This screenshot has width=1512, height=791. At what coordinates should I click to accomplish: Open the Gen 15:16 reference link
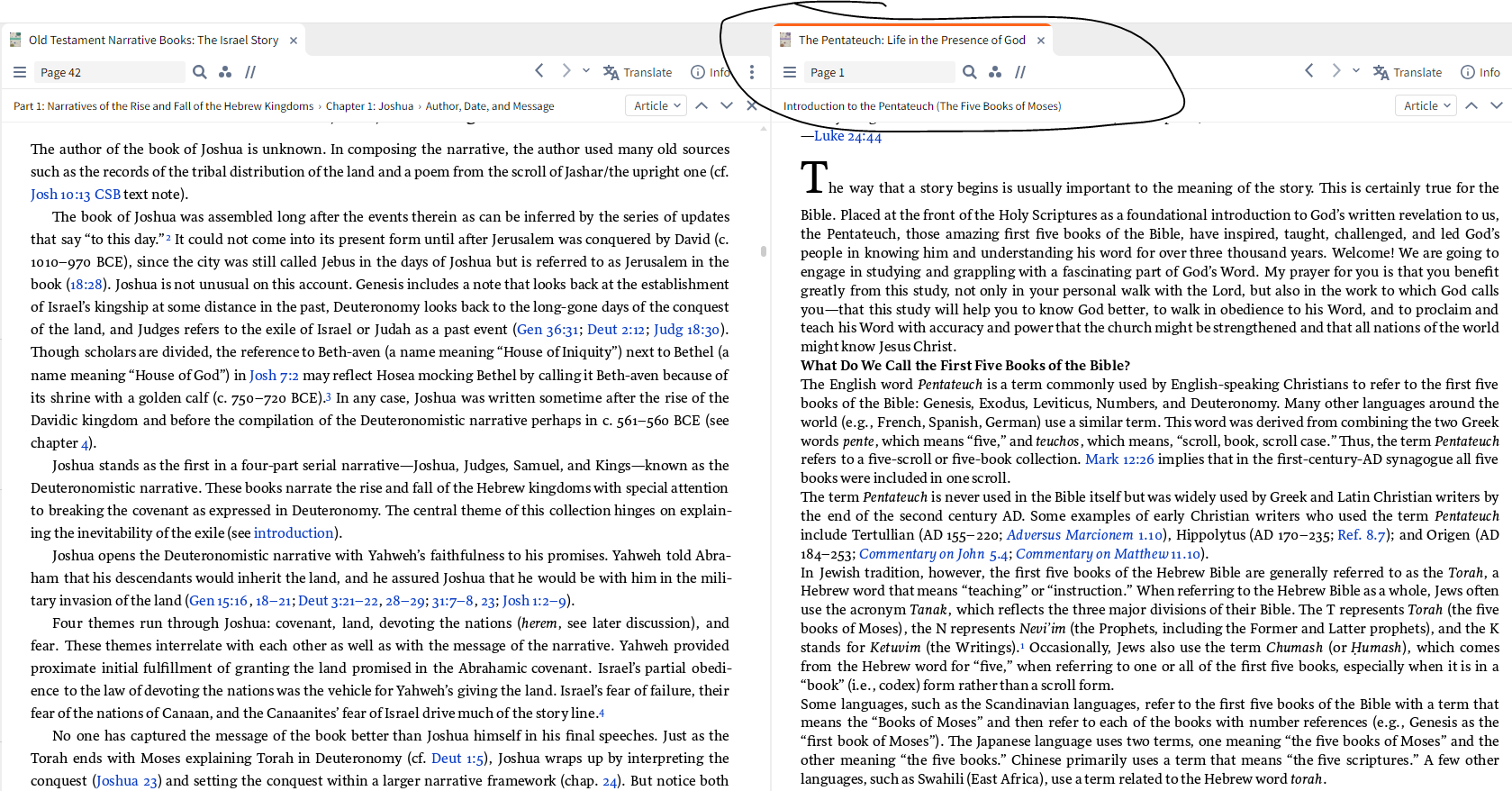click(x=219, y=601)
